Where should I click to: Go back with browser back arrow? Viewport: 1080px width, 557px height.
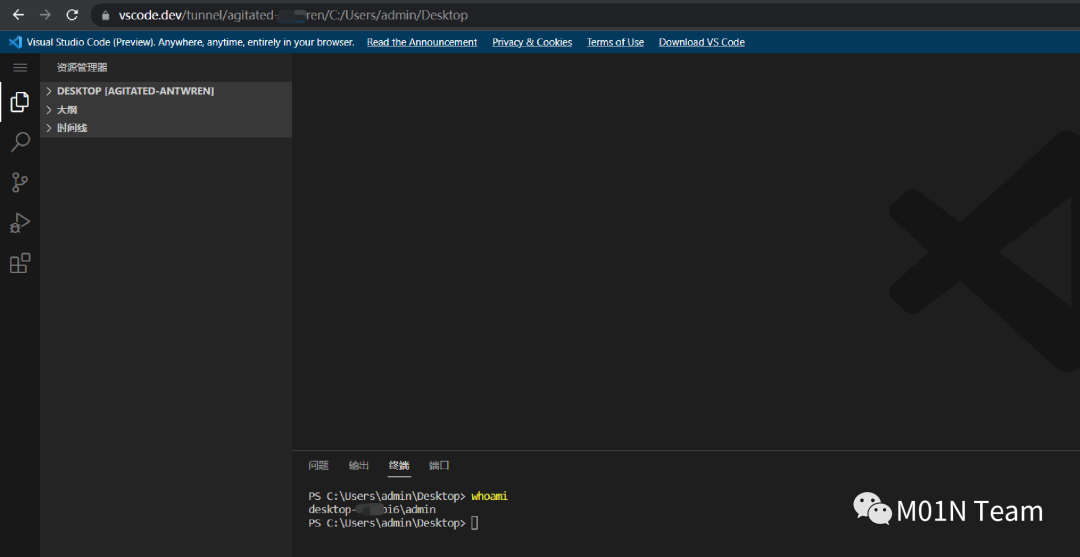(x=19, y=14)
